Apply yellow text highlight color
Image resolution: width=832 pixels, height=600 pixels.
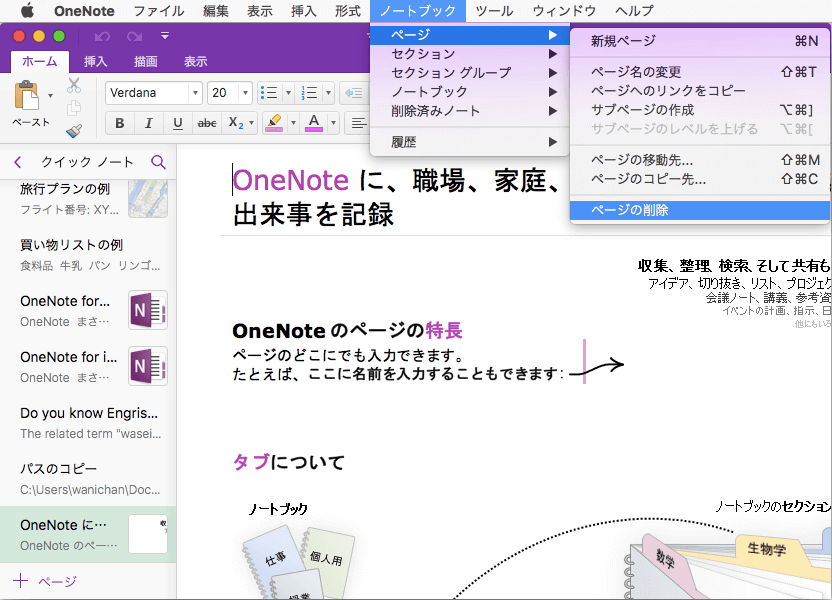(274, 123)
